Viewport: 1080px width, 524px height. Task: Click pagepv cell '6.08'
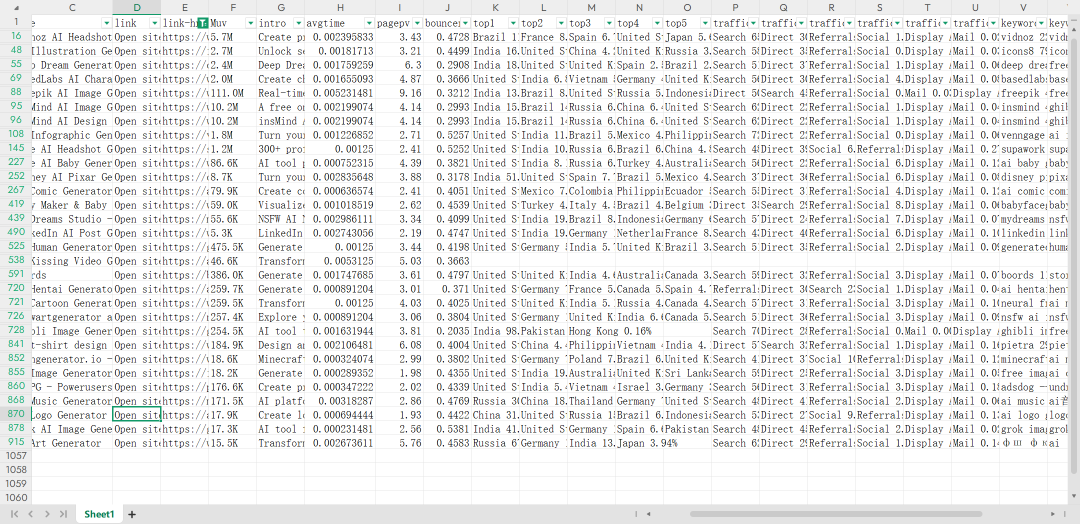point(399,345)
